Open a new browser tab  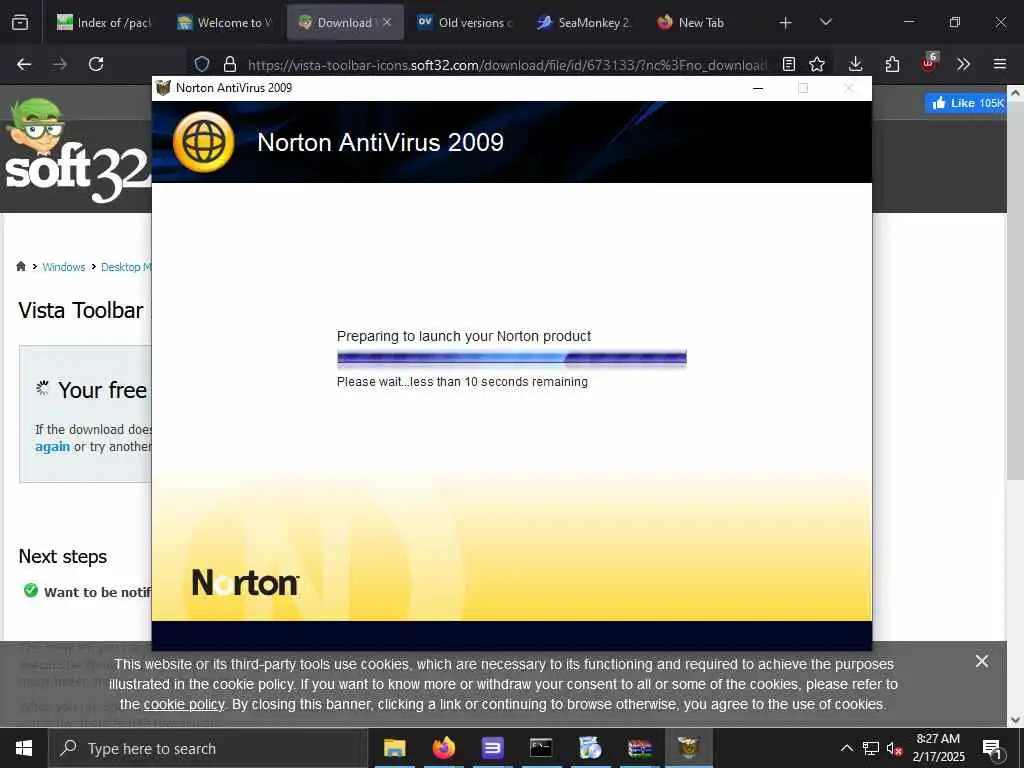[786, 23]
